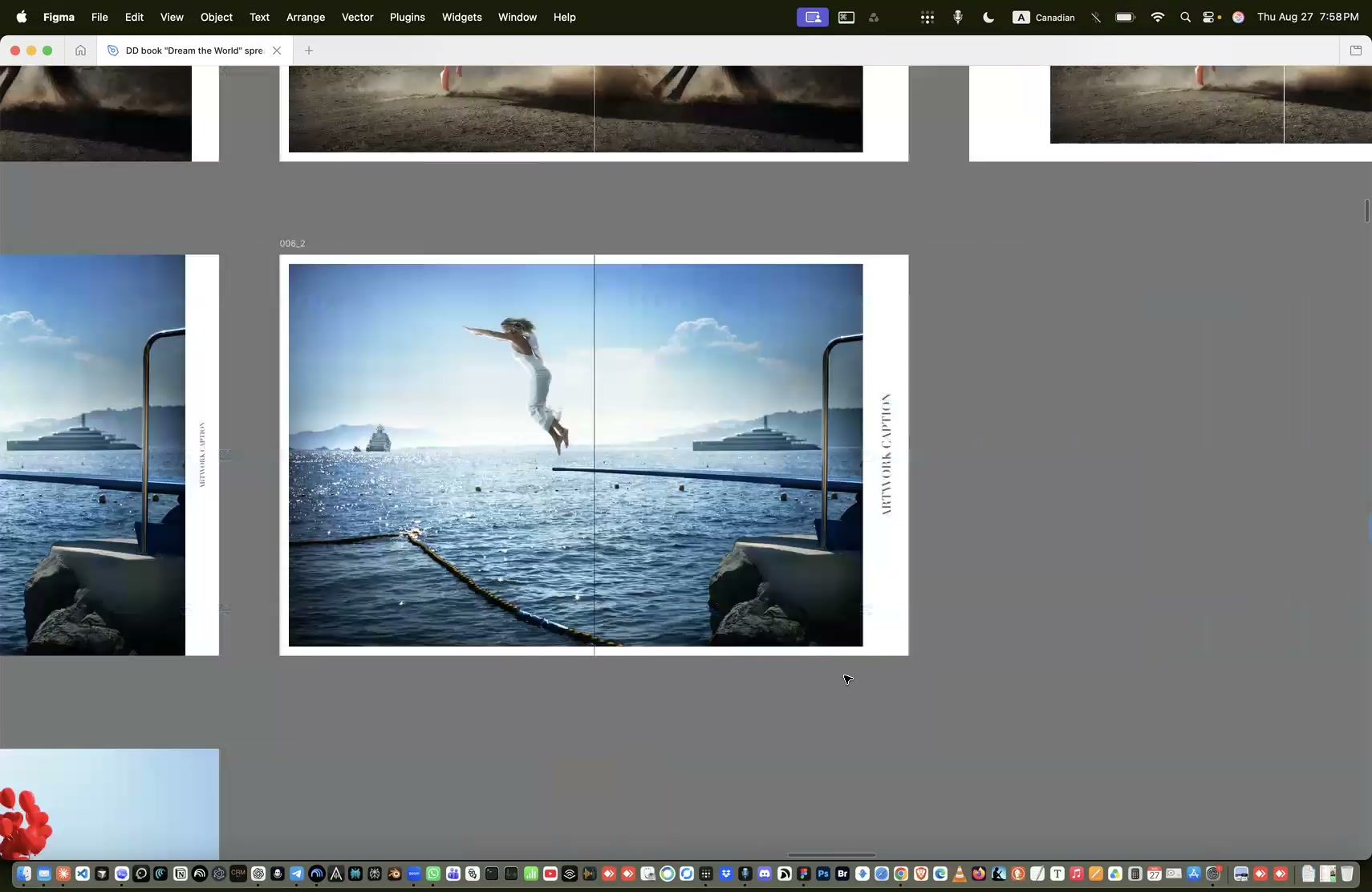The image size is (1372, 892).
Task: Open Adobe Bridge from the Dock
Action: (842, 874)
